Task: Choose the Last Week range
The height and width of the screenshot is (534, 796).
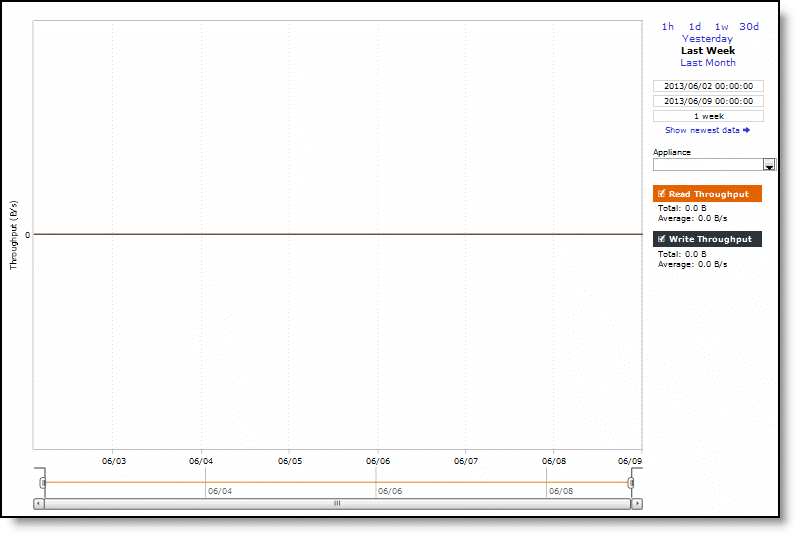Action: coord(708,51)
